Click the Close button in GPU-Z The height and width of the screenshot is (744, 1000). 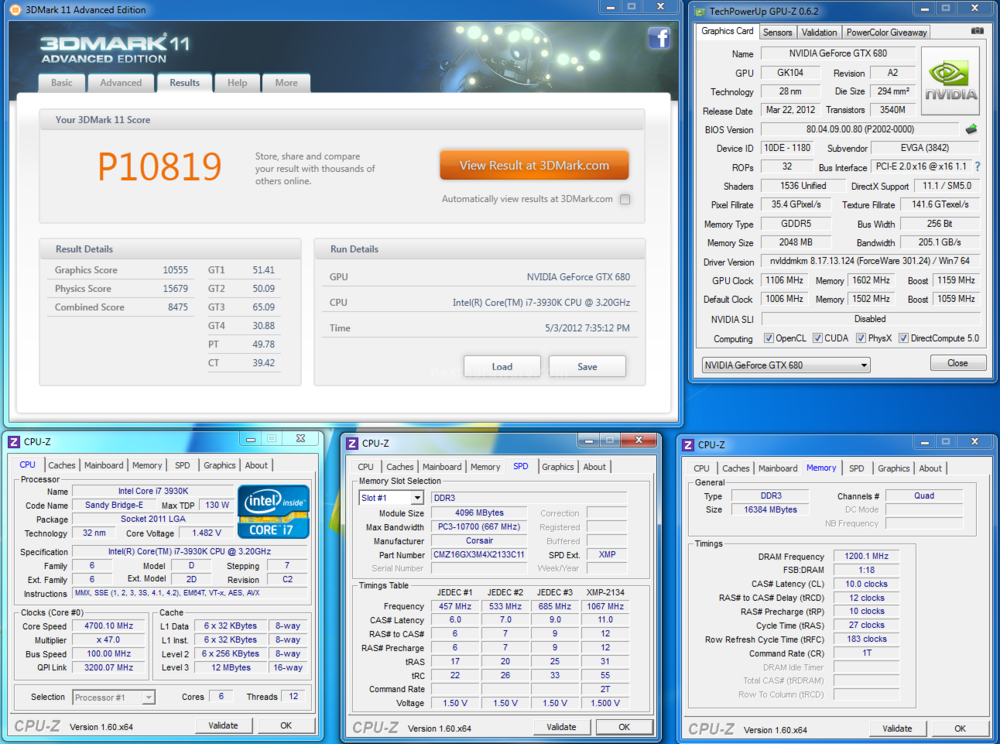point(957,363)
